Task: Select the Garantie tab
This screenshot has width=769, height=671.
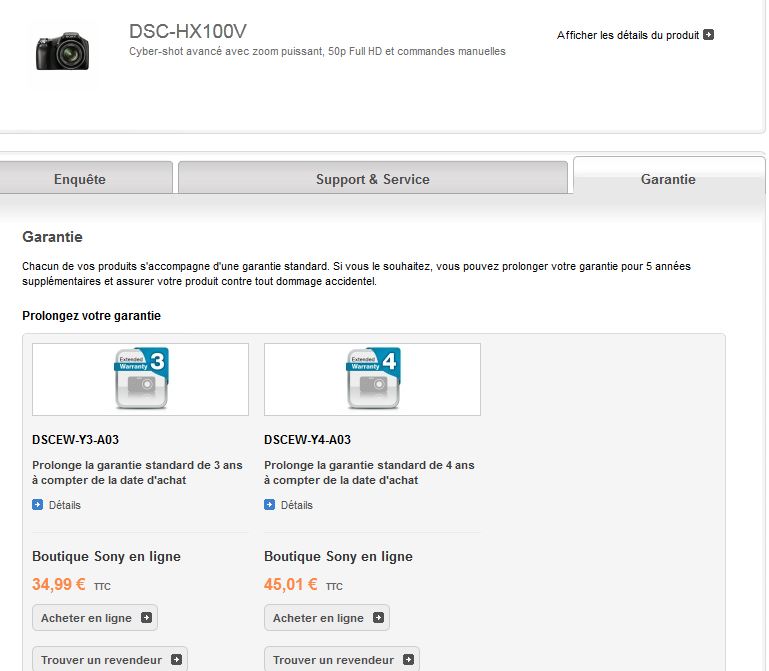Action: [667, 179]
